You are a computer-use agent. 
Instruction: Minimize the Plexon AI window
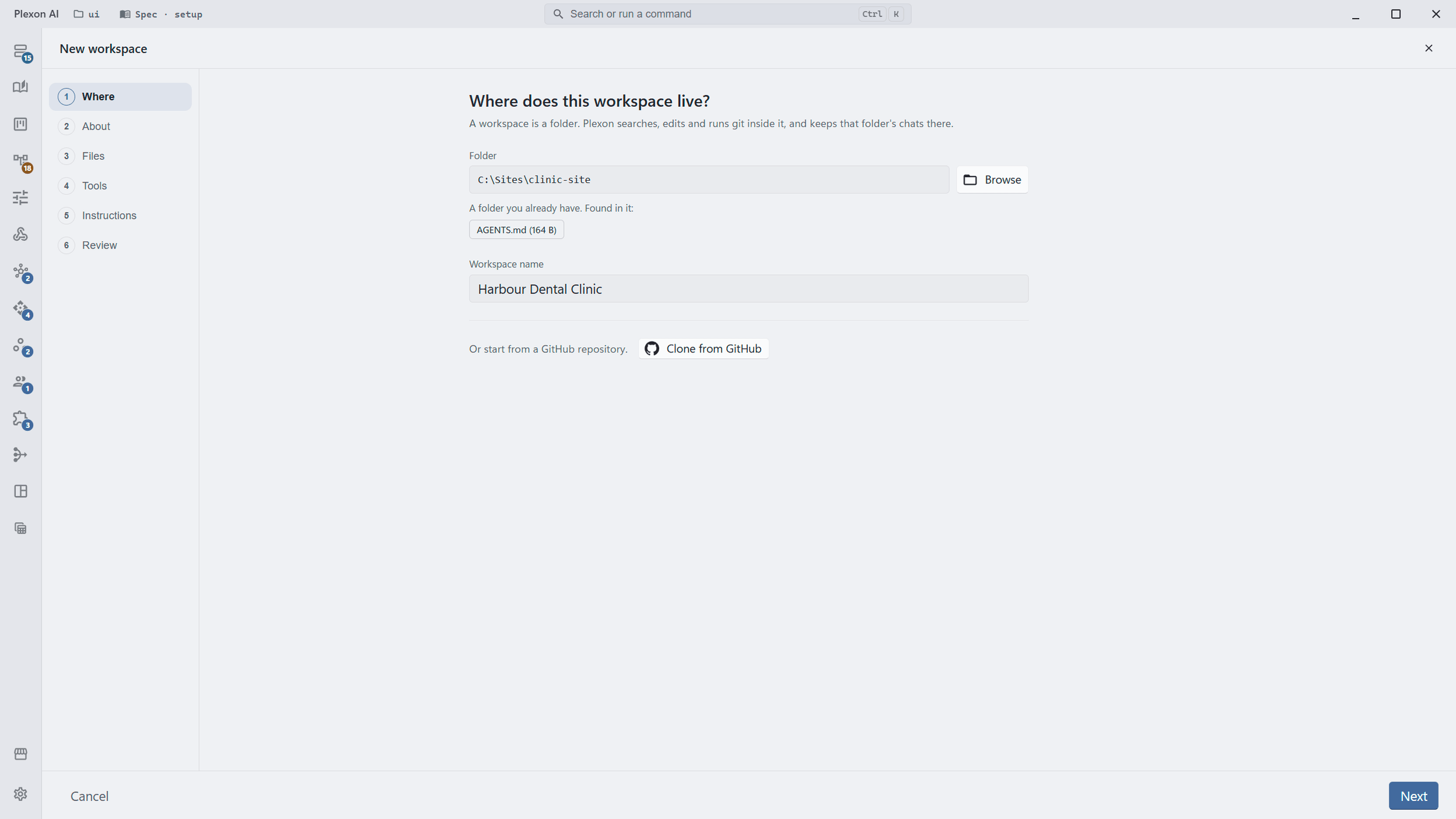tap(1356, 14)
